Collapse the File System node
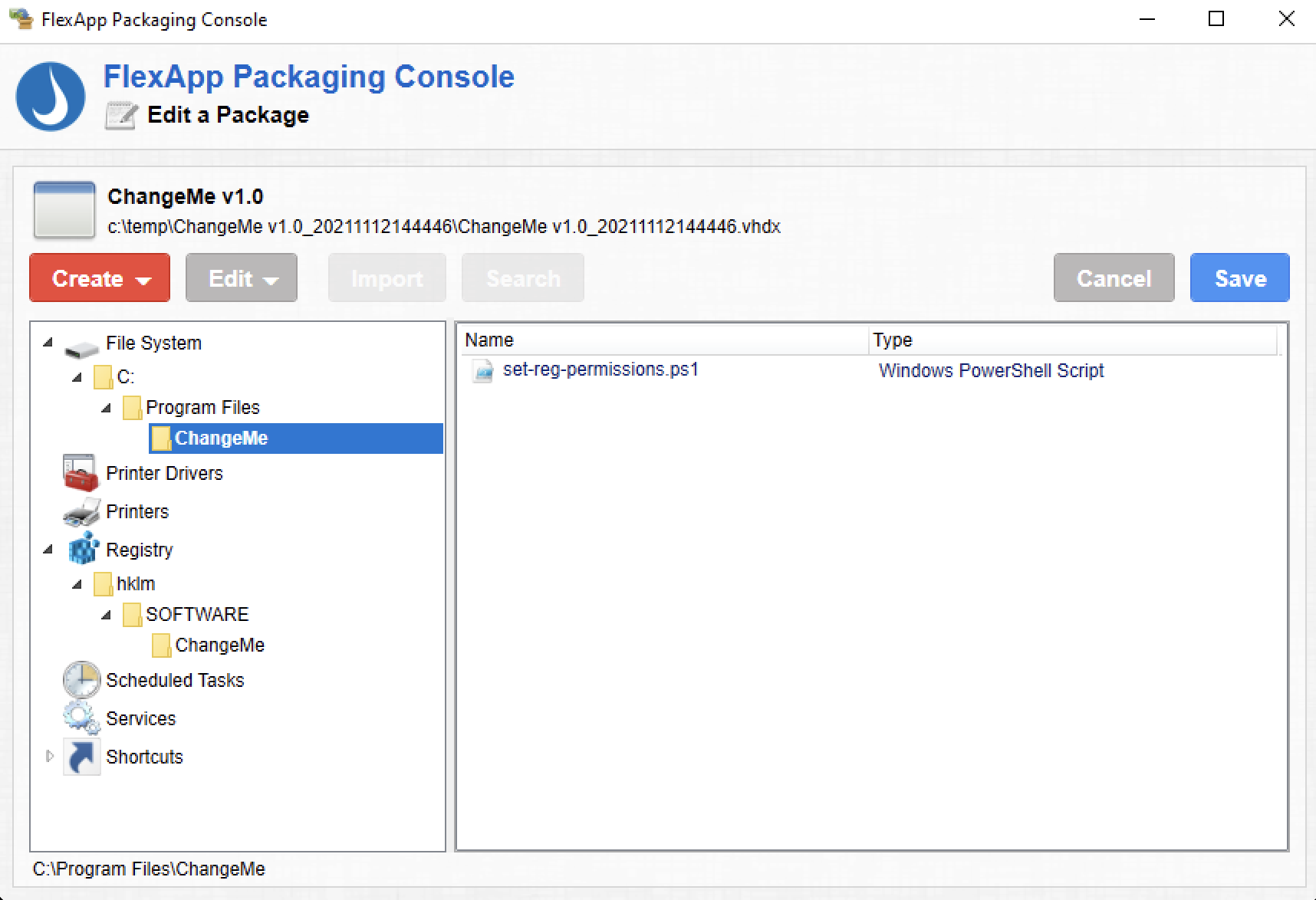 pyautogui.click(x=48, y=343)
